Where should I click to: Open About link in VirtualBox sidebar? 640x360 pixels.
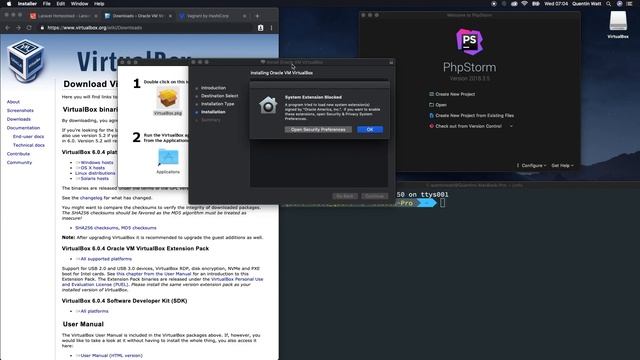coord(13,102)
